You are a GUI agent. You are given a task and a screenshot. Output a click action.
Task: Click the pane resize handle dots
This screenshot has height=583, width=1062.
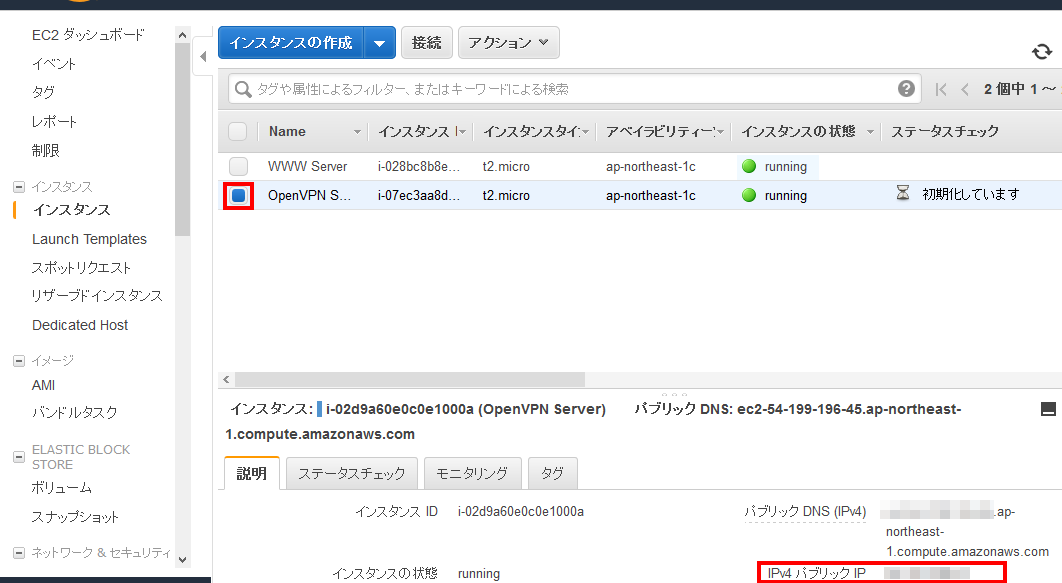pos(674,393)
